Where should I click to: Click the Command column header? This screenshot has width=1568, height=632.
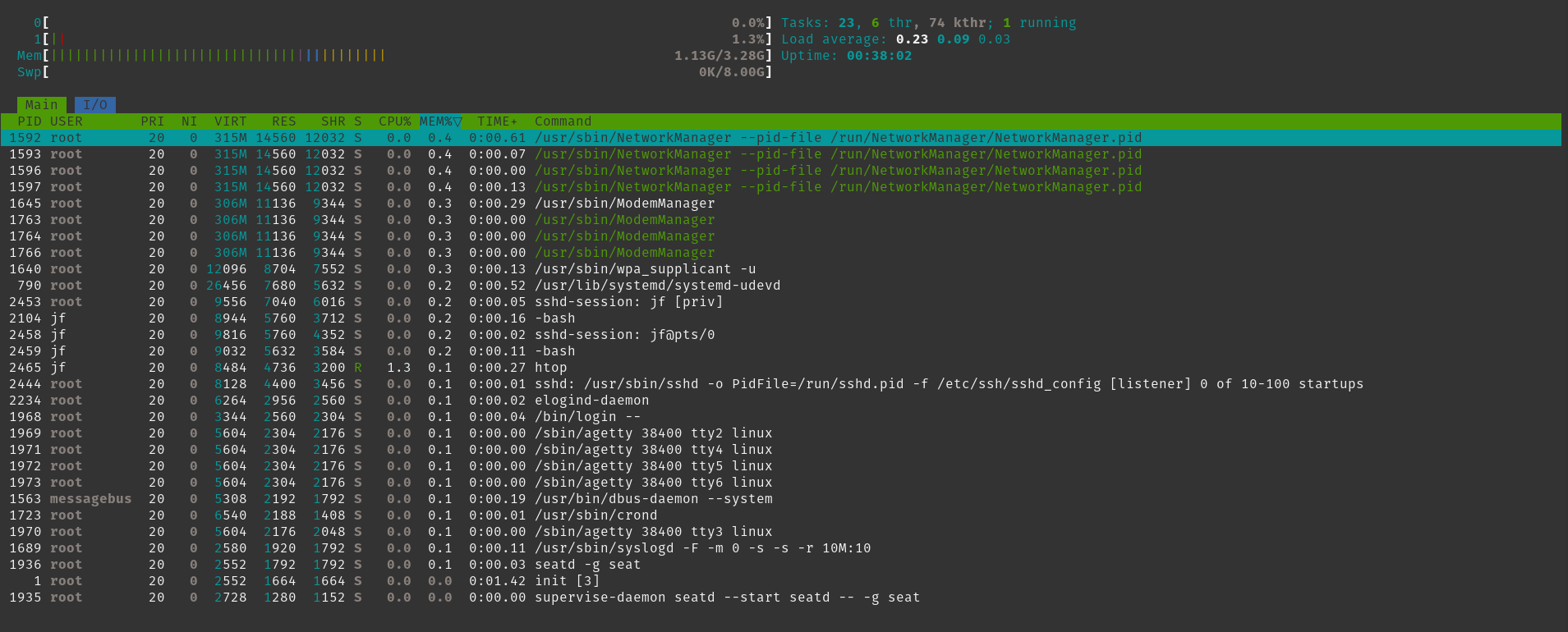(563, 121)
